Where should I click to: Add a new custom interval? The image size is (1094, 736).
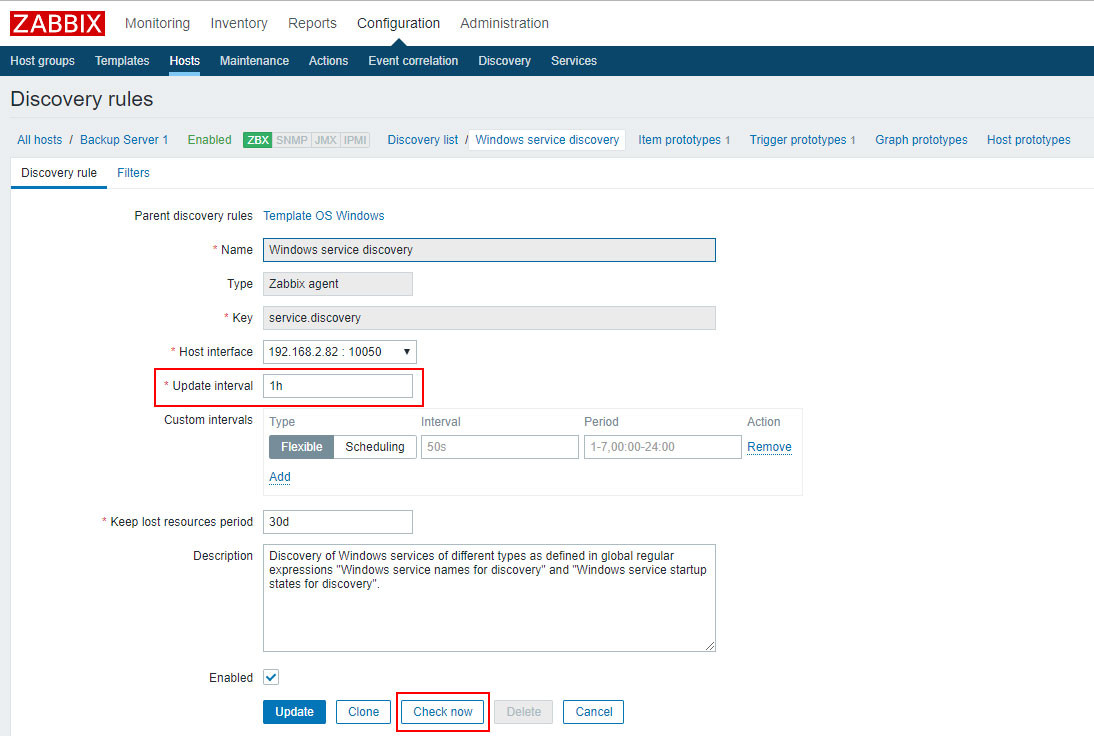pos(280,476)
